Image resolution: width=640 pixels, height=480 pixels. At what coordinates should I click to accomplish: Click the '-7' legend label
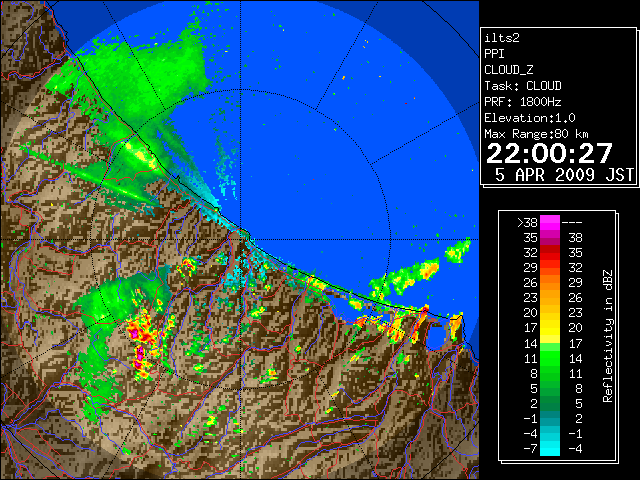[530, 449]
